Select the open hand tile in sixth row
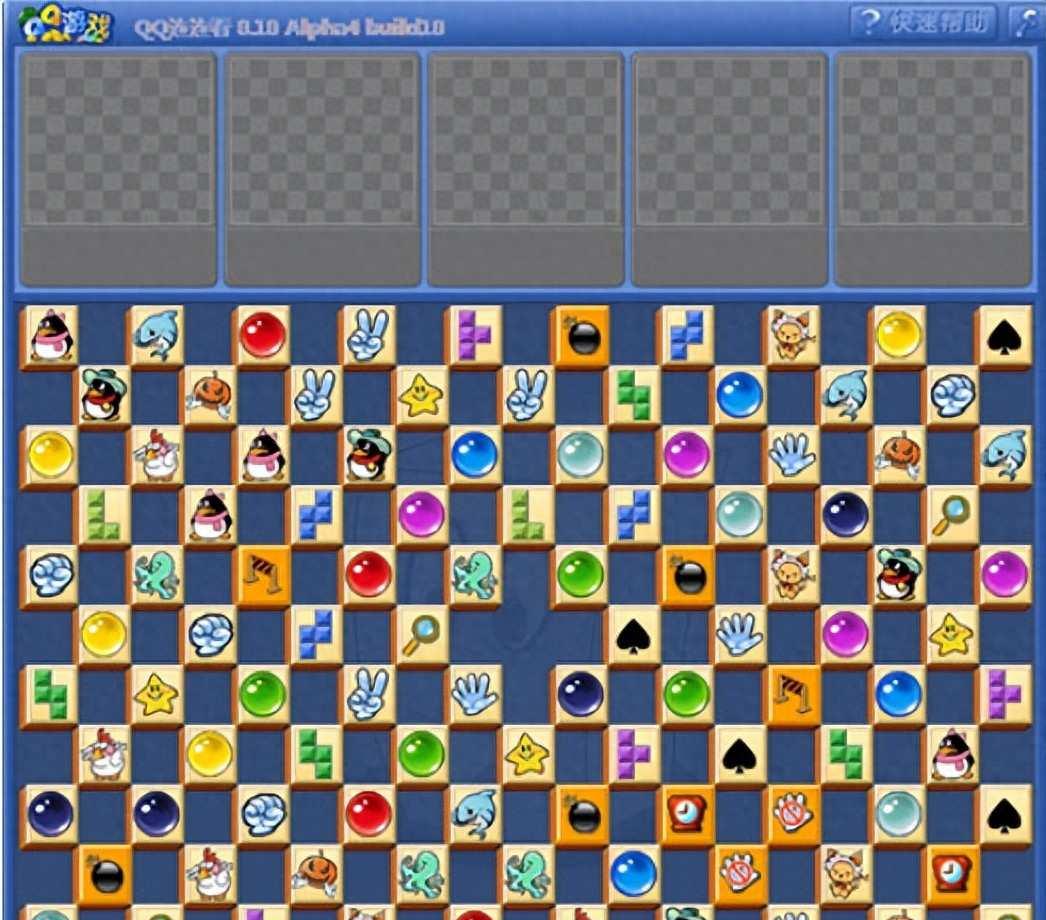This screenshot has width=1046, height=920. tap(740, 634)
